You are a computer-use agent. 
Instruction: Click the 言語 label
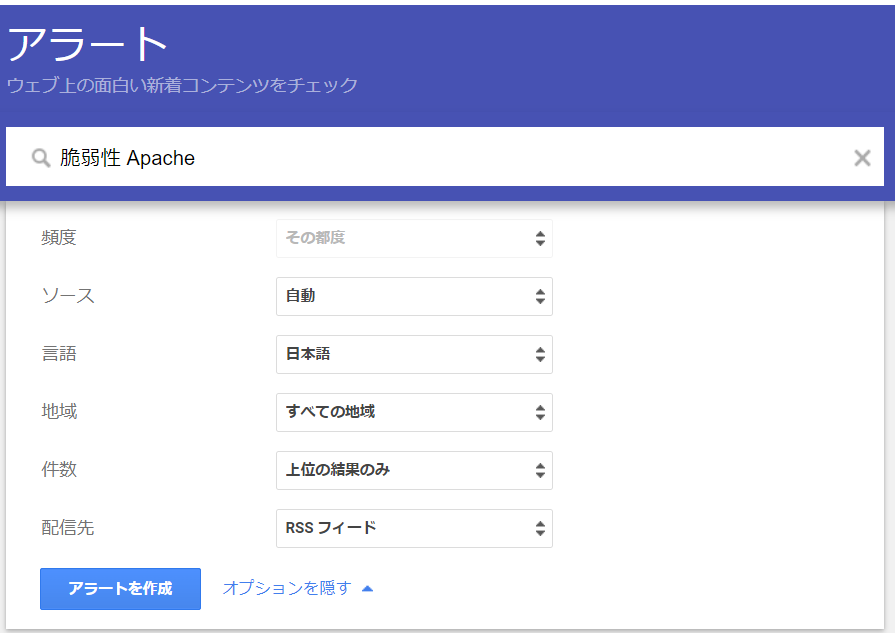(59, 354)
